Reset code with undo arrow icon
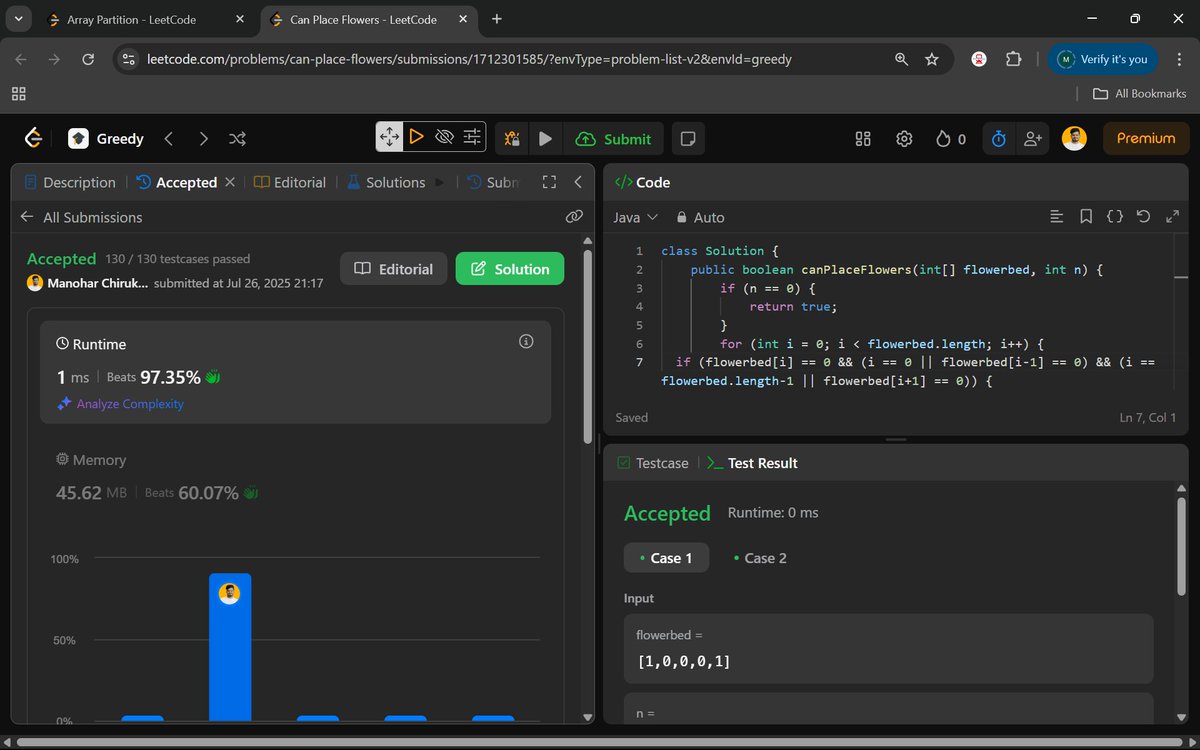1200x750 pixels. pos(1144,216)
